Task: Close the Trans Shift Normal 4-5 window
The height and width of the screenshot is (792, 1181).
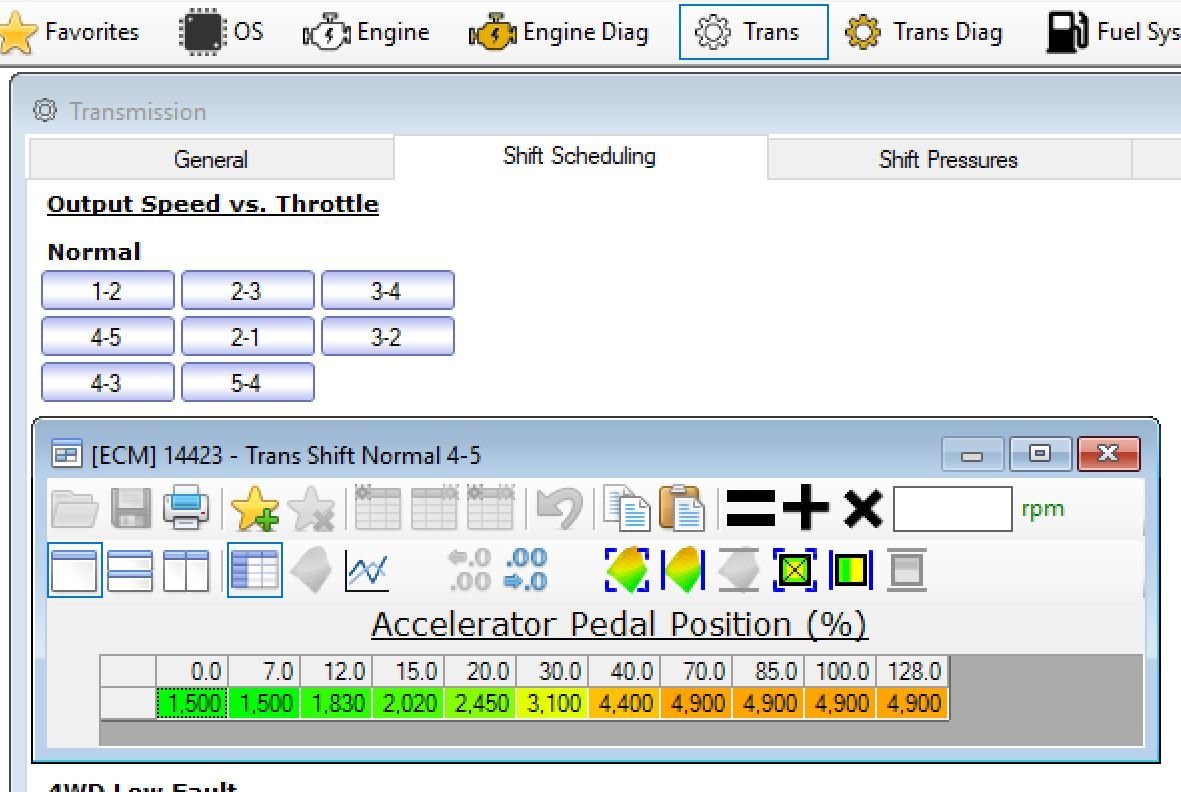Action: (1109, 454)
